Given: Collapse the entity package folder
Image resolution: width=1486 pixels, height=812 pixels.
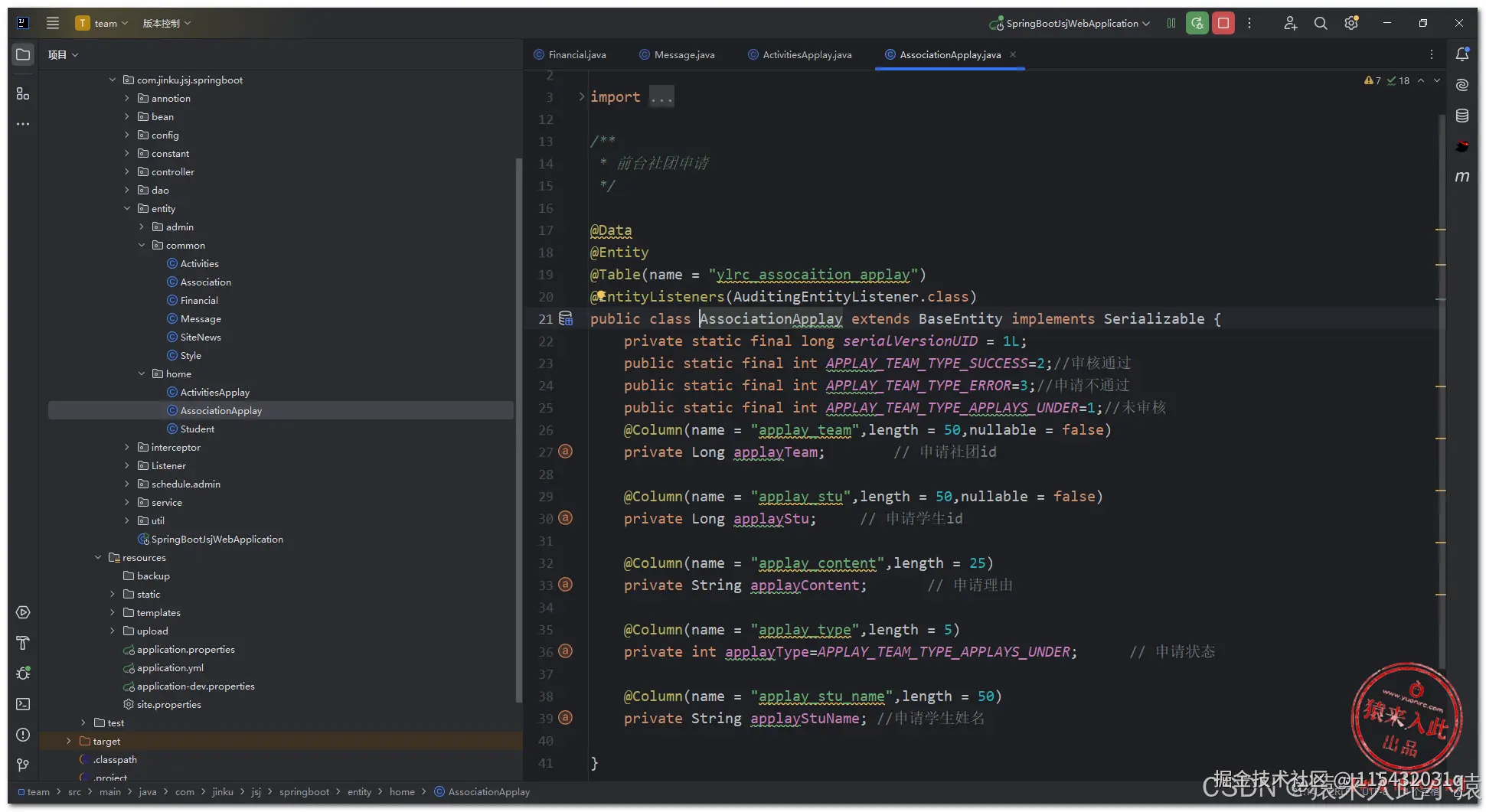Looking at the screenshot, I should tap(127, 209).
